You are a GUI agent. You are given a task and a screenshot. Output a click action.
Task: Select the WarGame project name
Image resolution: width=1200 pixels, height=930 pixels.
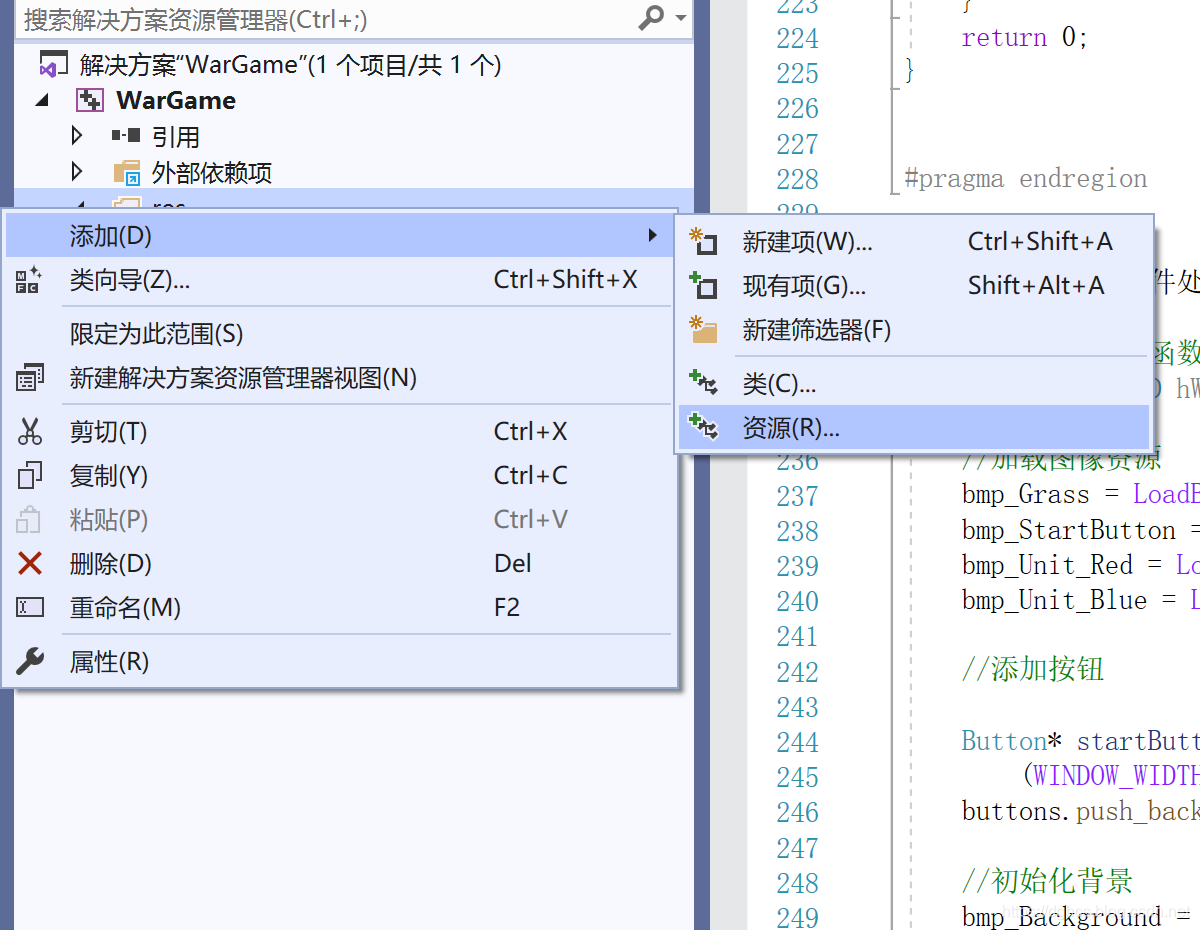pos(176,101)
